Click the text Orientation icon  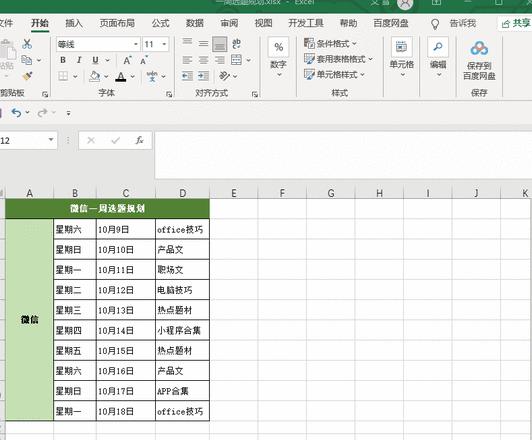(224, 76)
